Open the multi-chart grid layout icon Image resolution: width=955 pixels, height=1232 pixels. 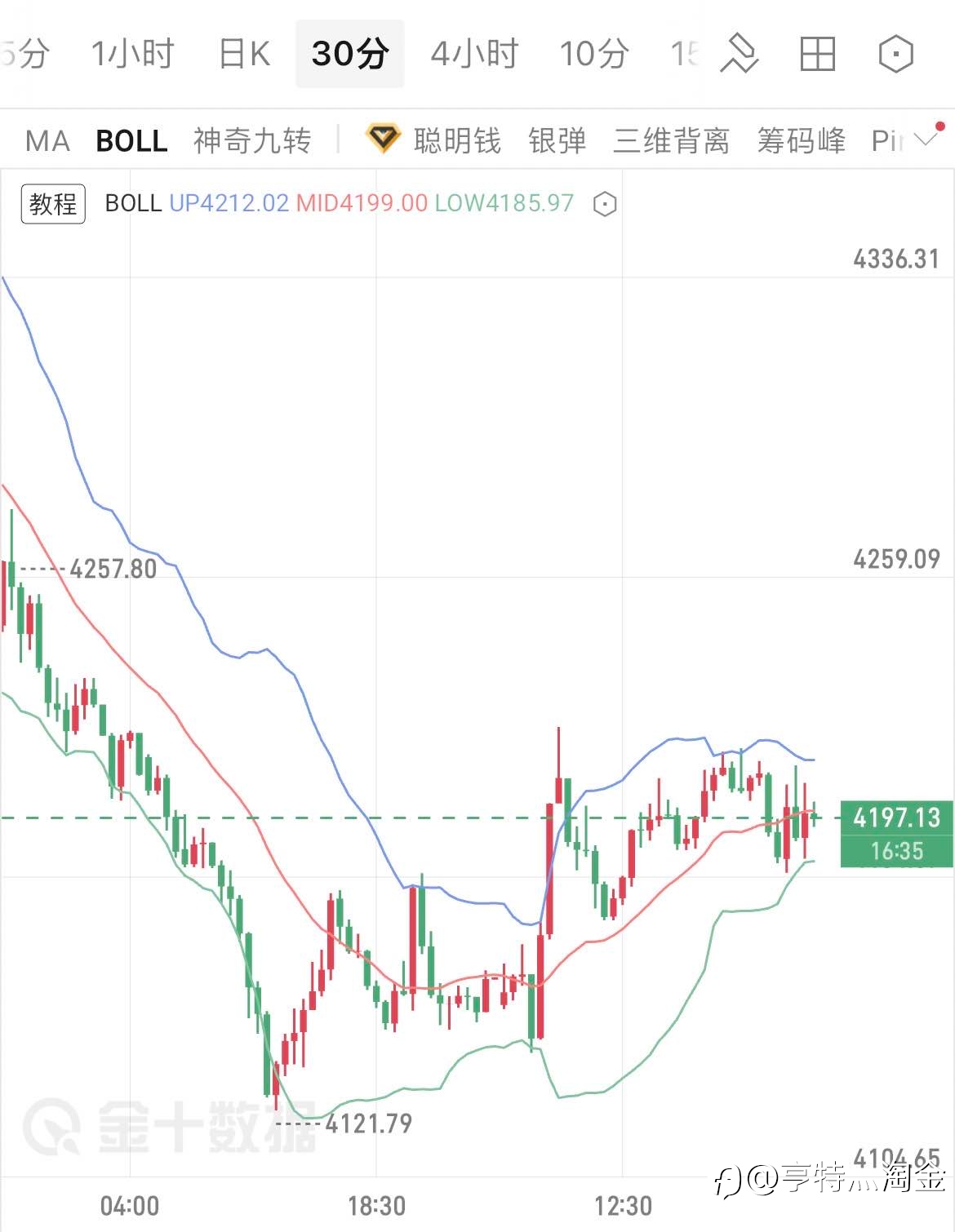817,55
